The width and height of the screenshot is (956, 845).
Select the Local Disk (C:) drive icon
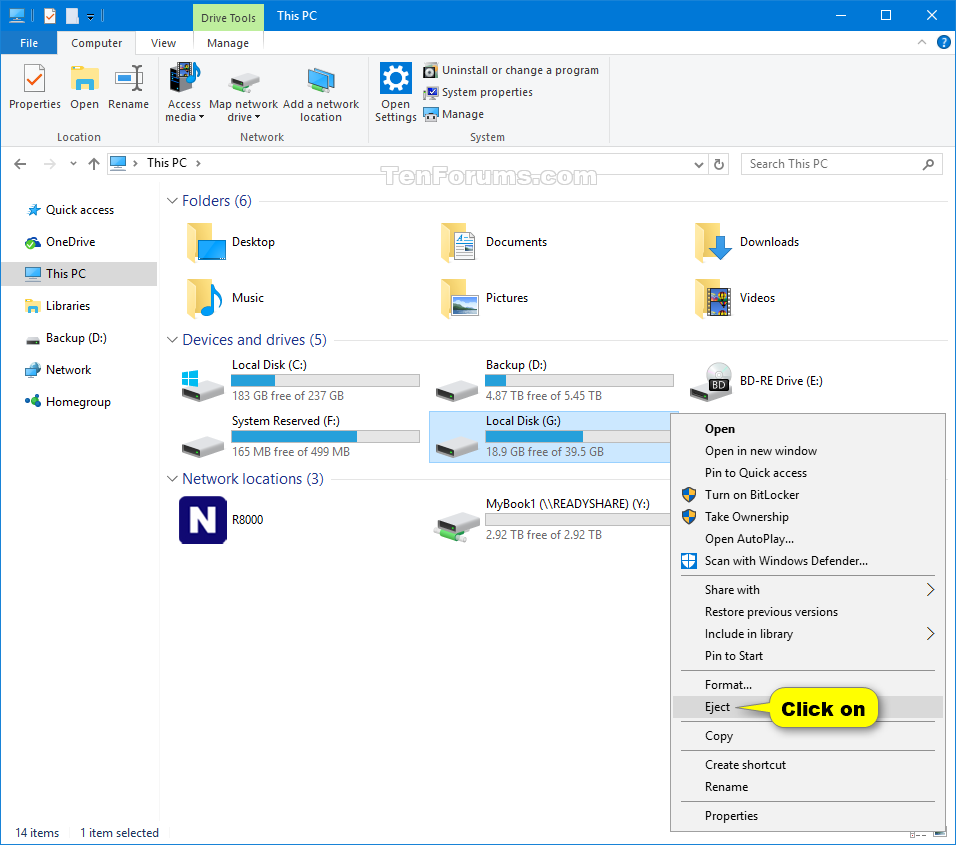202,385
